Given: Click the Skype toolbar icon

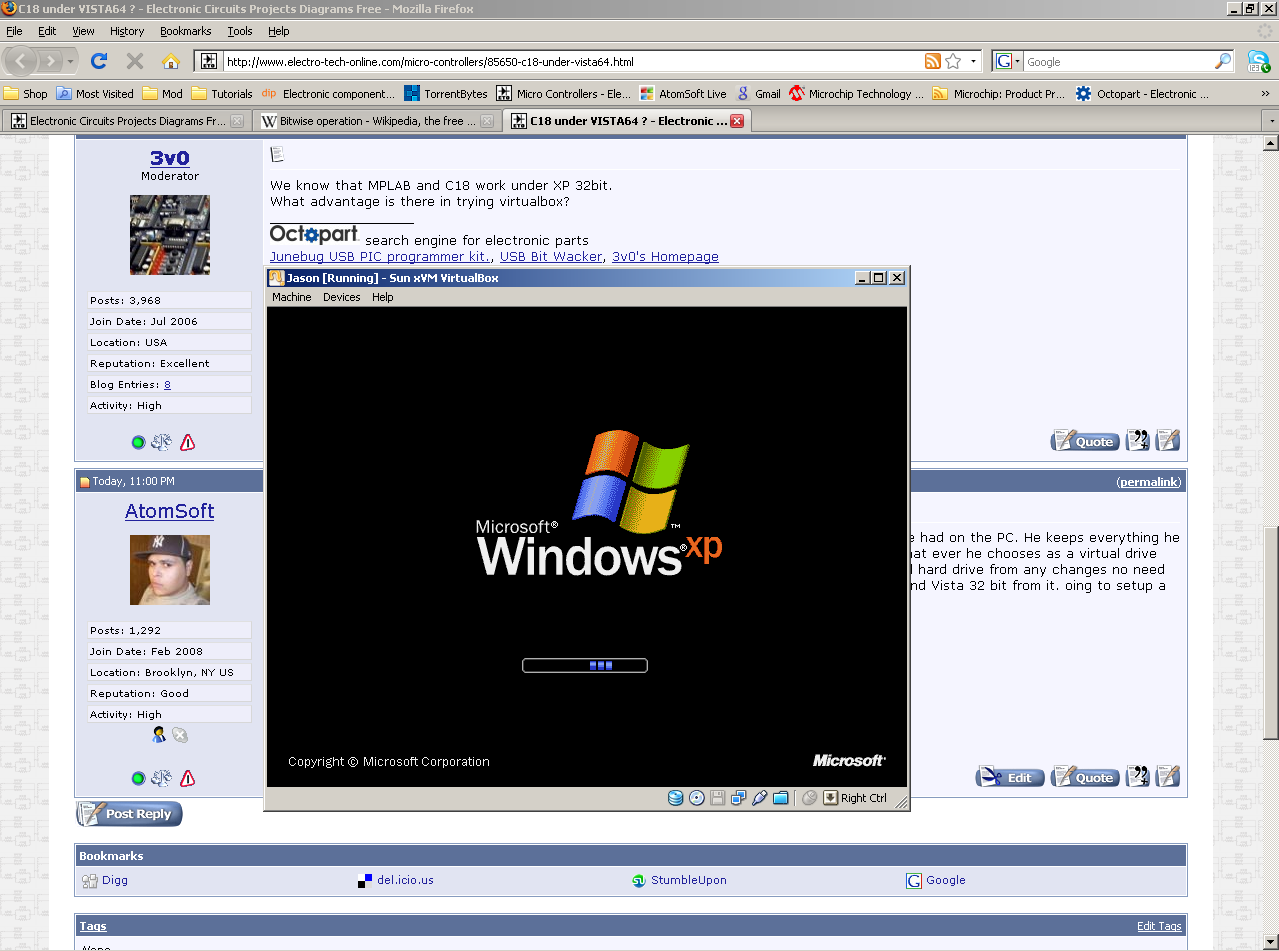Looking at the screenshot, I should click(x=1259, y=61).
